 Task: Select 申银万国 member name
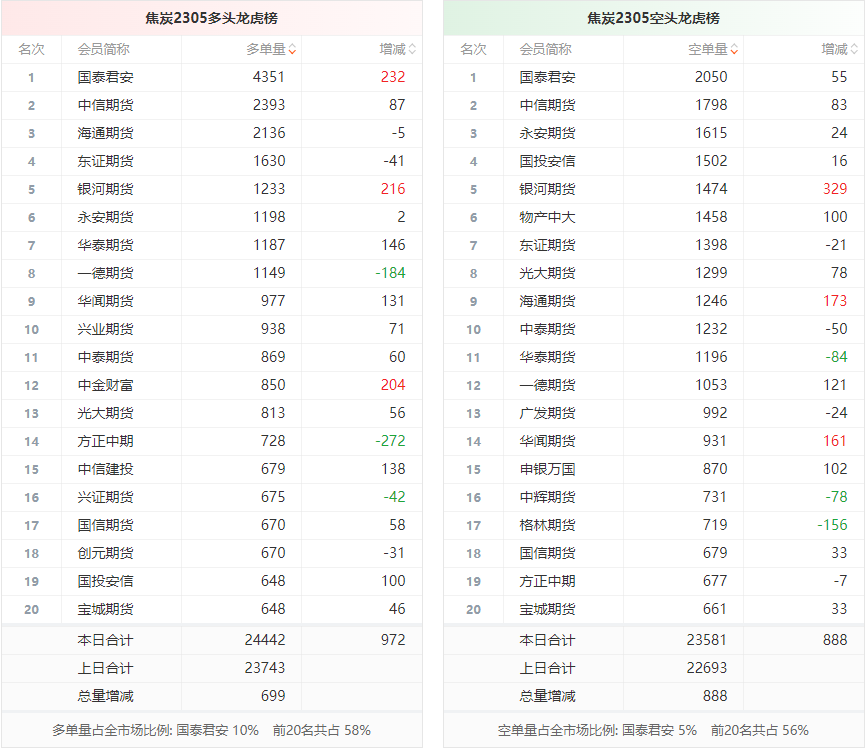[547, 469]
